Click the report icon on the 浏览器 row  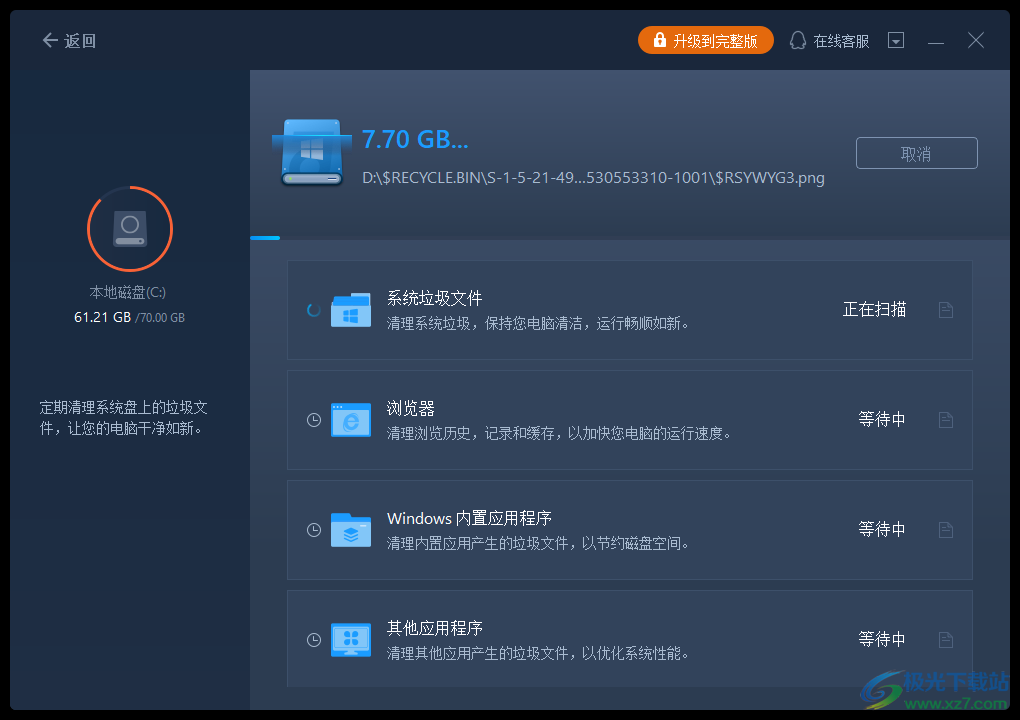pos(945,420)
